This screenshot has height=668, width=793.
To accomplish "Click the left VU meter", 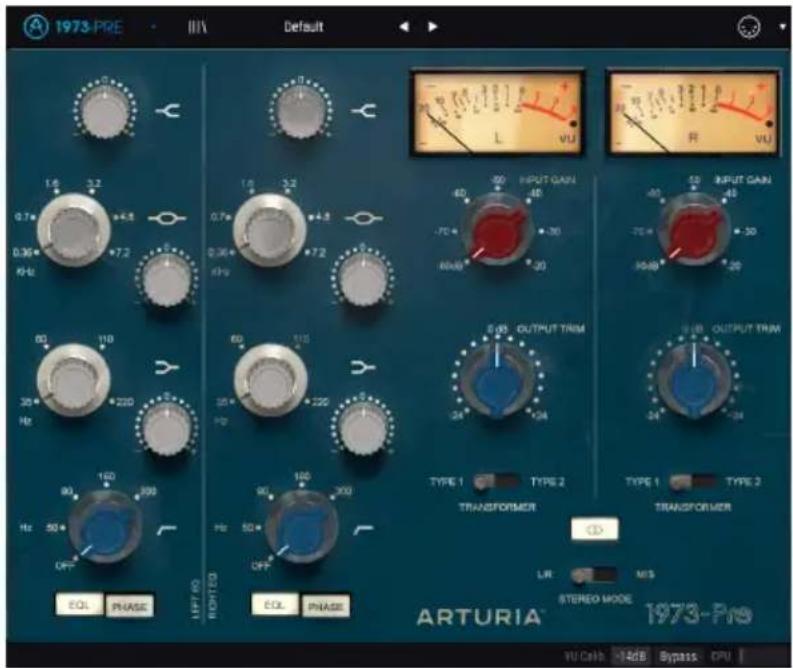I will point(497,112).
